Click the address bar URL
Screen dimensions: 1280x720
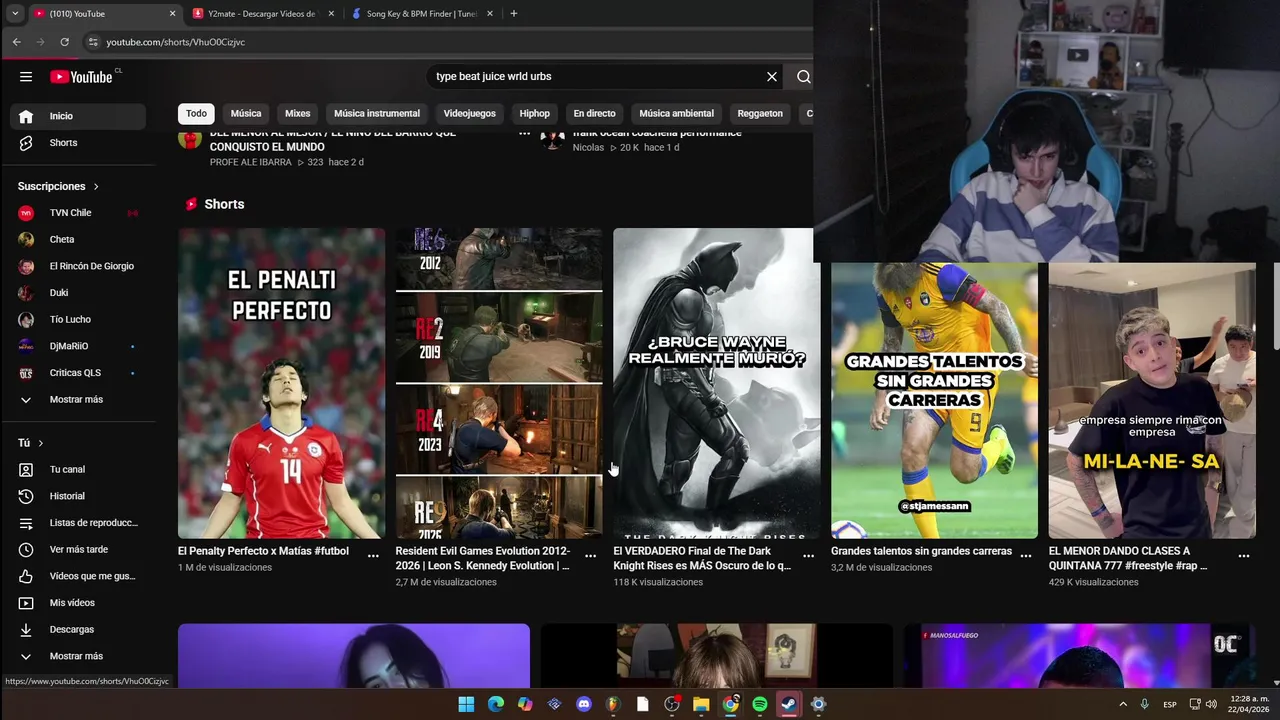coord(175,42)
